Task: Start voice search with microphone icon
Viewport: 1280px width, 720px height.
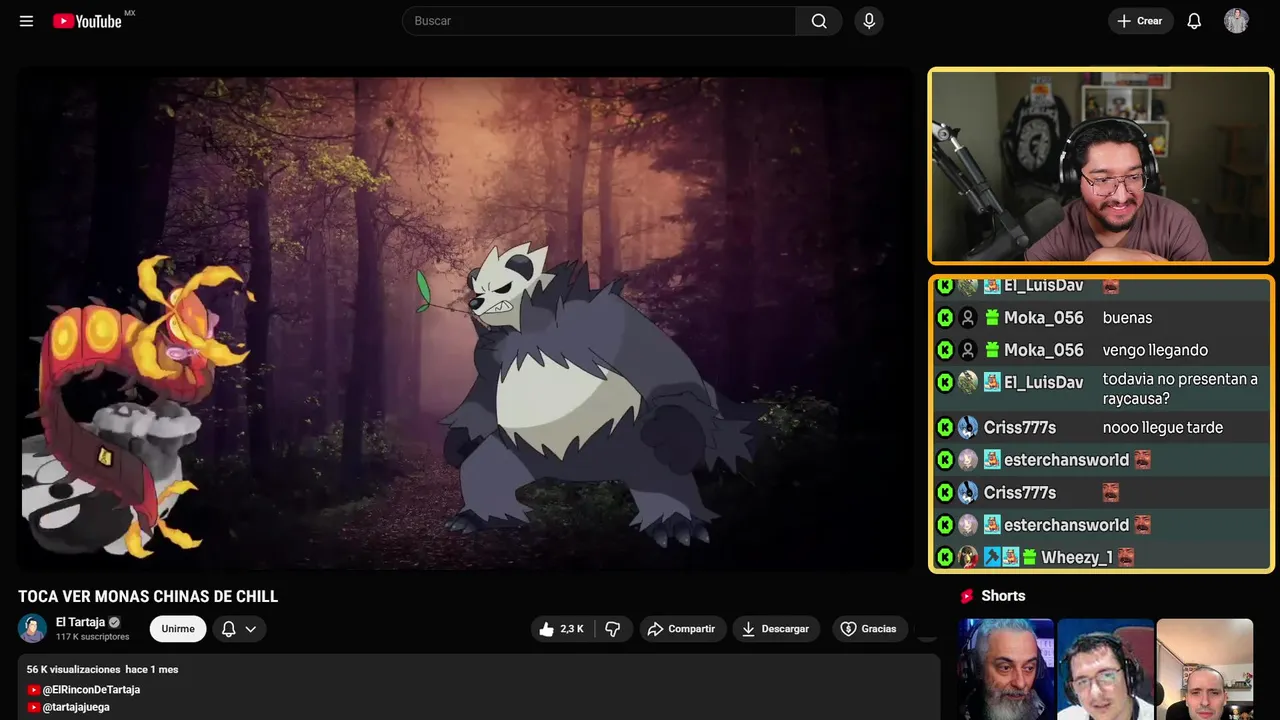Action: [868, 21]
